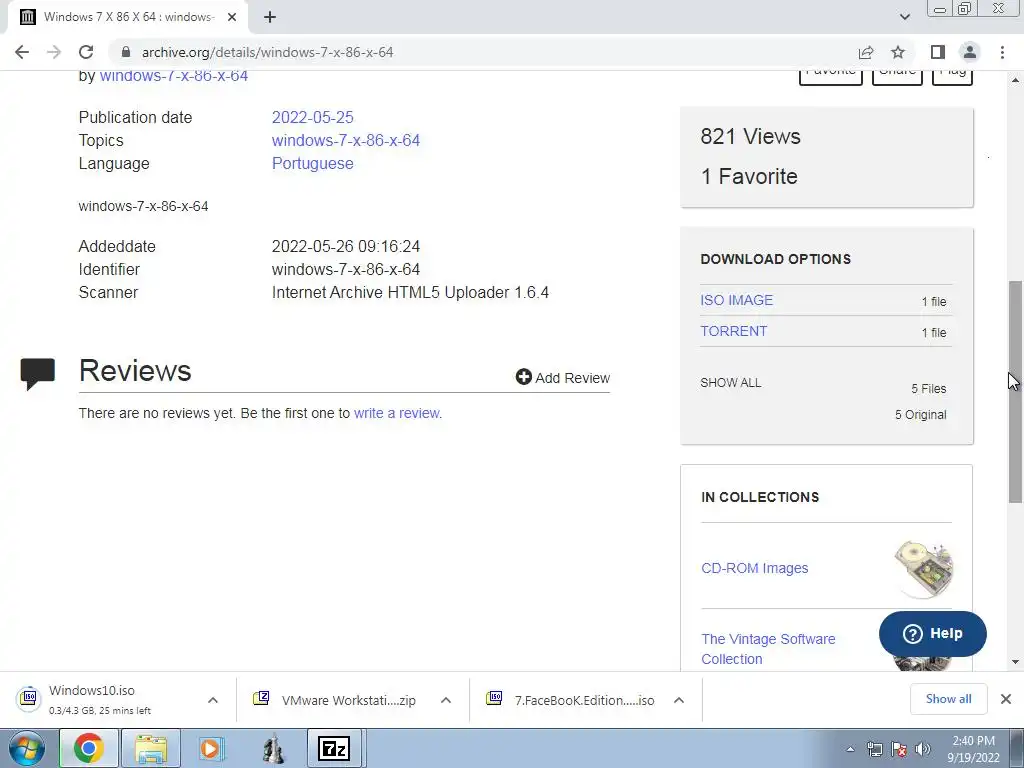Click the scrollbar up arrow
1024x768 pixels.
[1015, 80]
